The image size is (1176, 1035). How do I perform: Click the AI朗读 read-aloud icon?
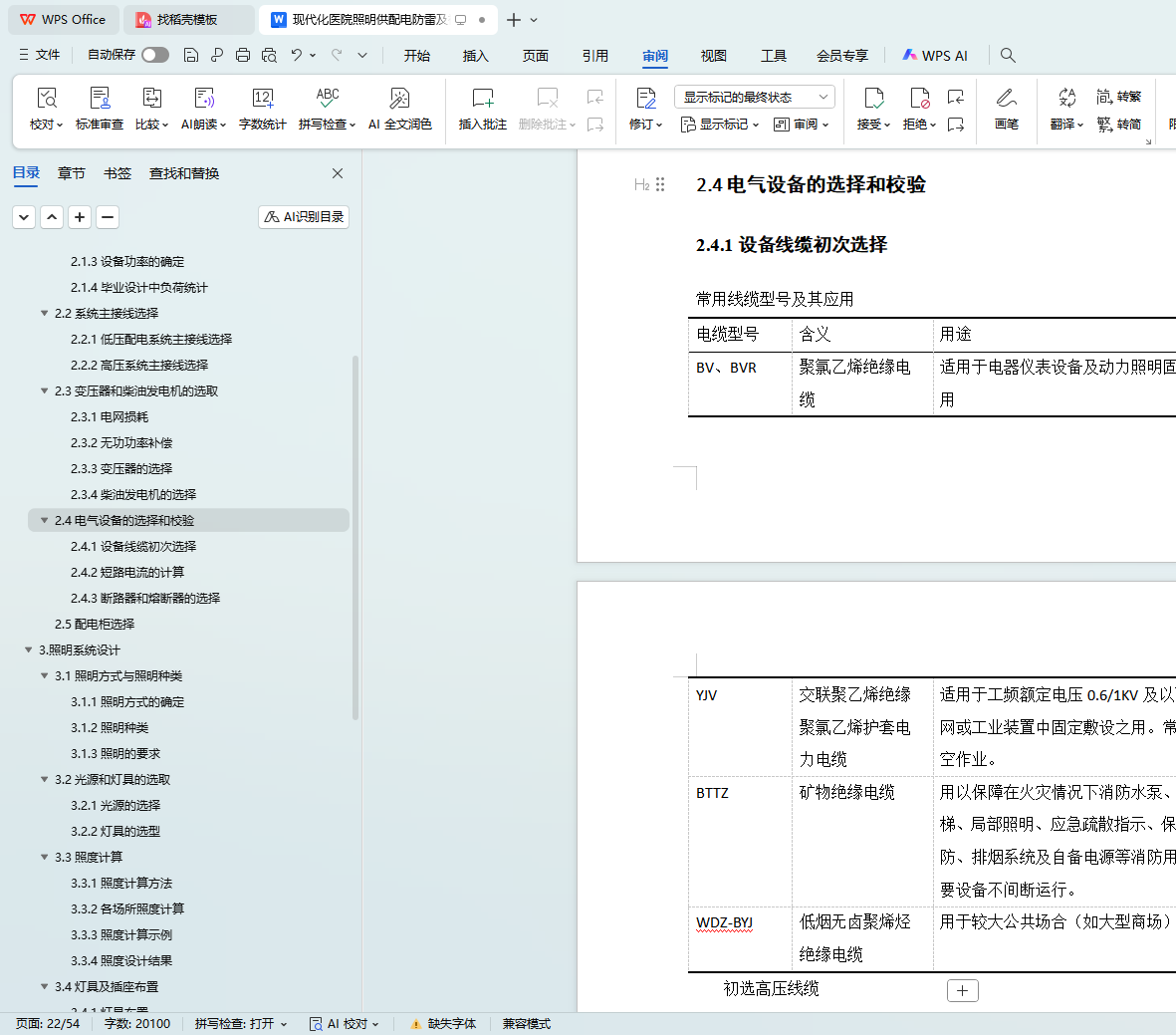coord(204,99)
